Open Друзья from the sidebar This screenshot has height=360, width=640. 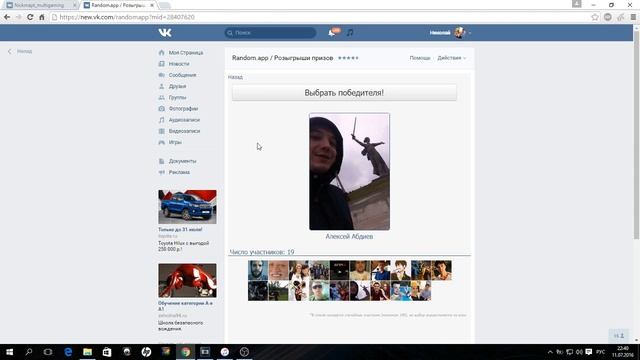[x=177, y=86]
